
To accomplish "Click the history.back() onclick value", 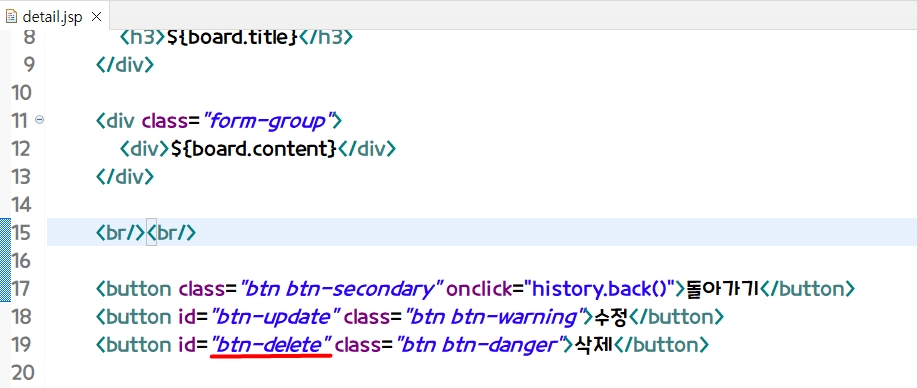I will (x=599, y=289).
